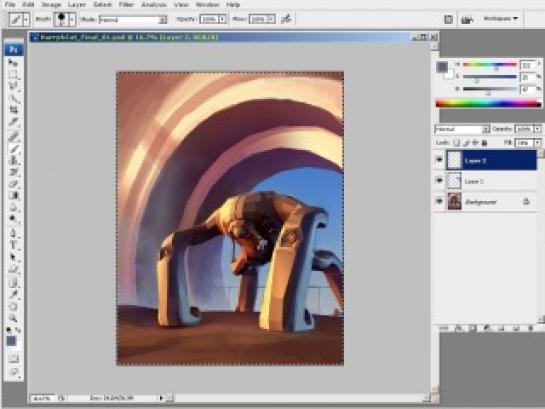Open the Analysis menu
The height and width of the screenshot is (409, 545).
click(154, 5)
